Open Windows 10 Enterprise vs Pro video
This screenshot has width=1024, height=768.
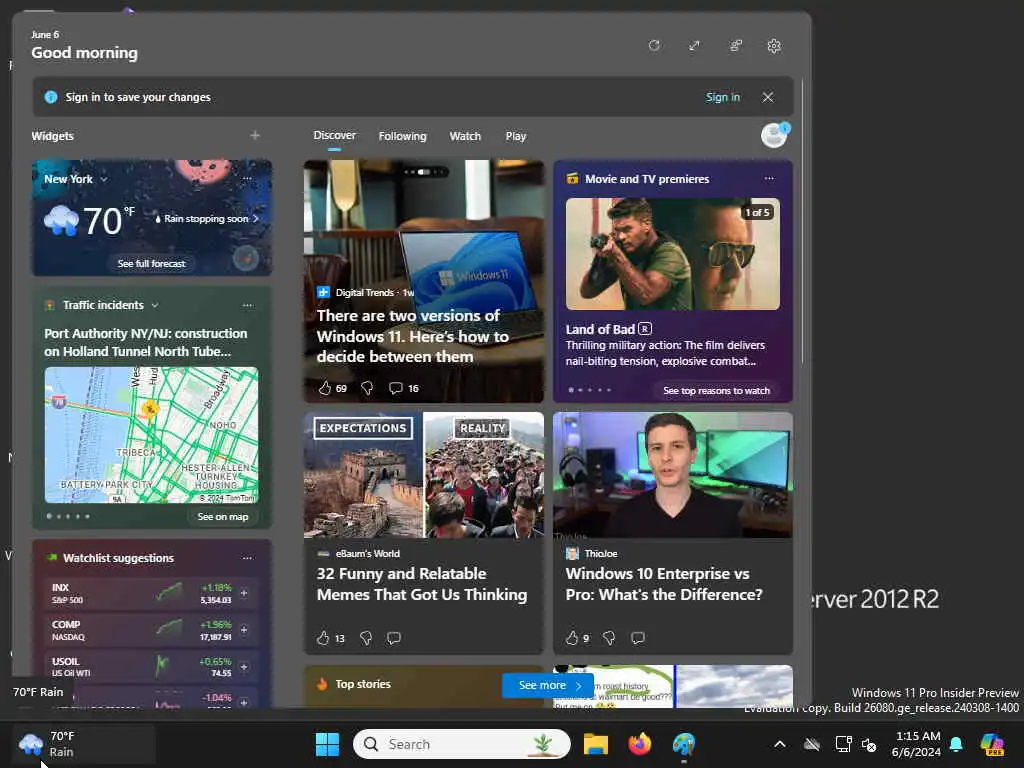(x=664, y=584)
